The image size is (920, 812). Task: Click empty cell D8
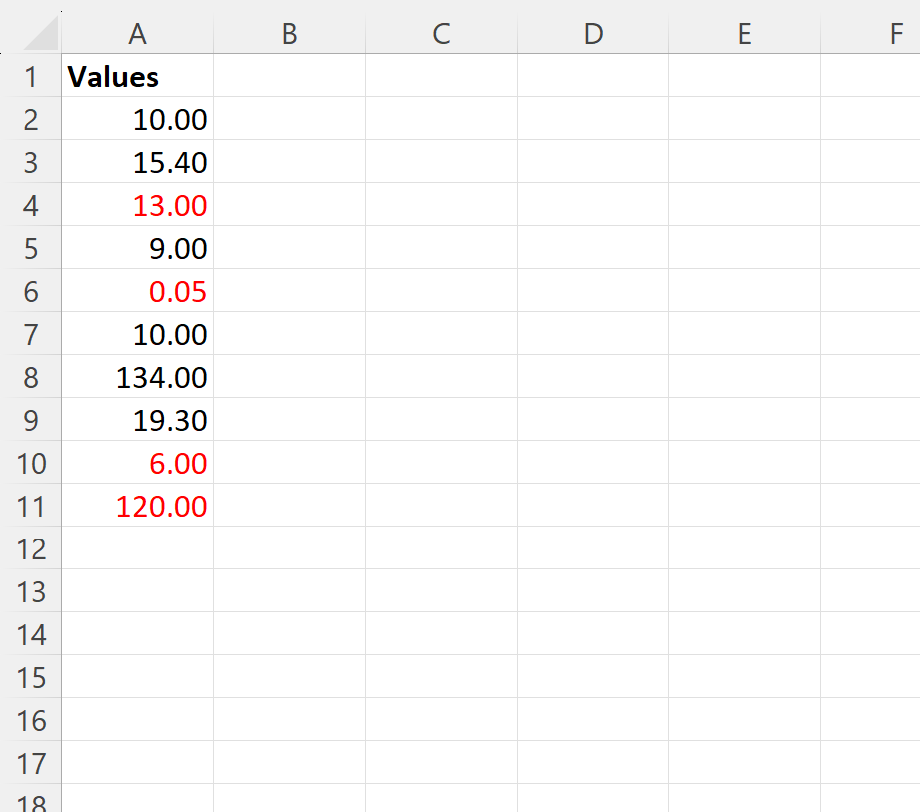coord(593,376)
